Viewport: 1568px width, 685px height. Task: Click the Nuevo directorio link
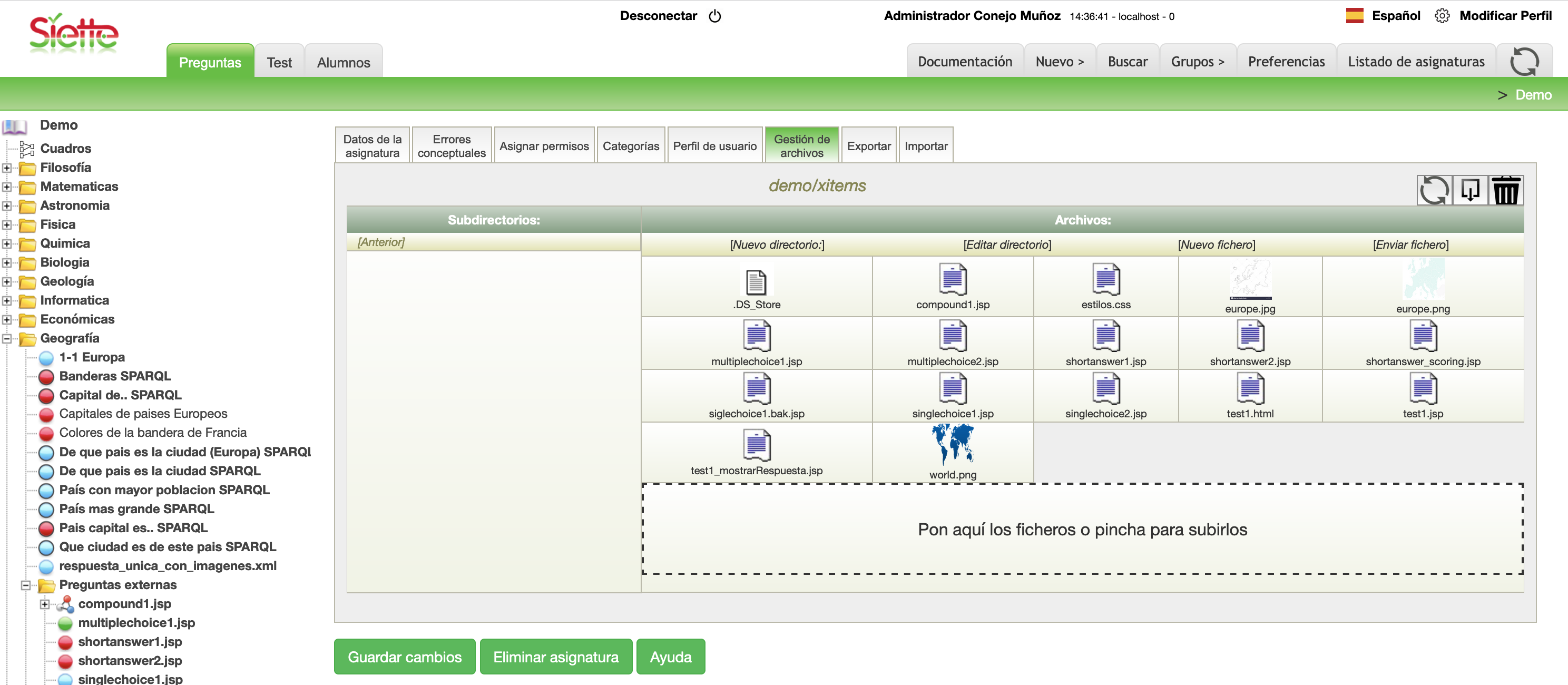pyautogui.click(x=777, y=245)
